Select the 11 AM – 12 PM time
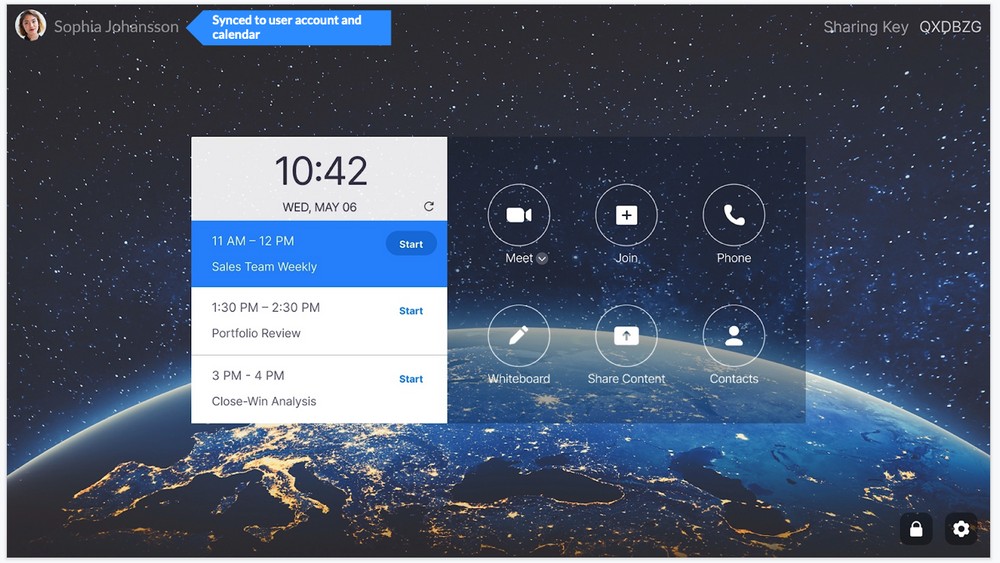 [253, 241]
